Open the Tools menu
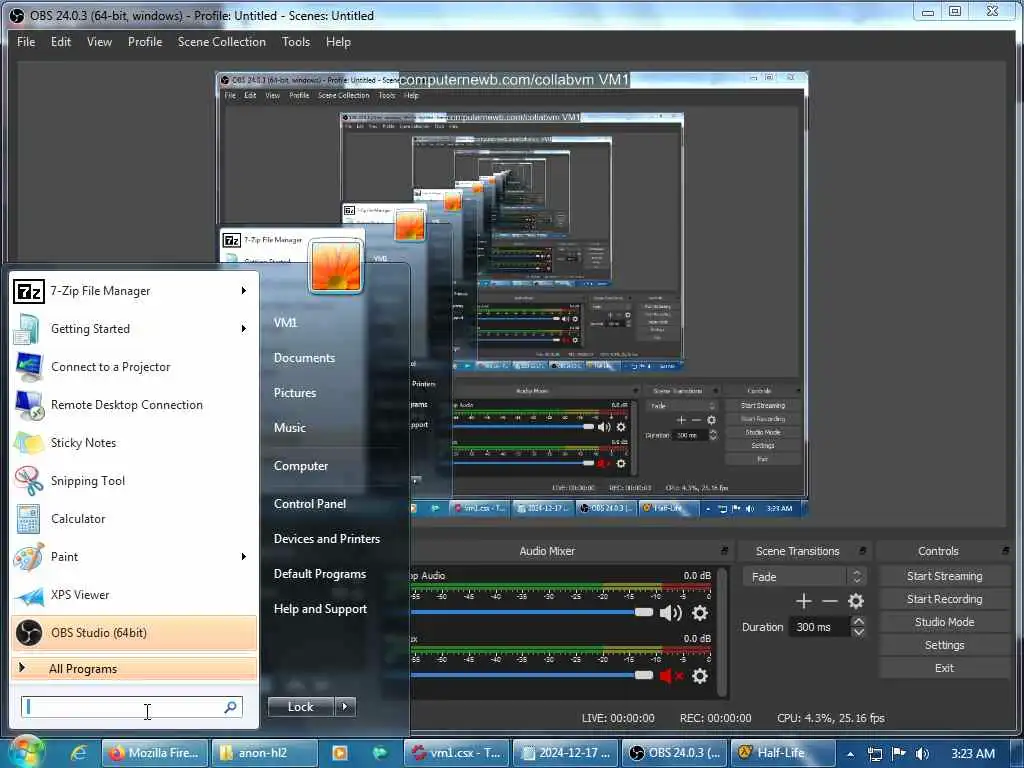Viewport: 1024px width, 768px height. pyautogui.click(x=296, y=42)
